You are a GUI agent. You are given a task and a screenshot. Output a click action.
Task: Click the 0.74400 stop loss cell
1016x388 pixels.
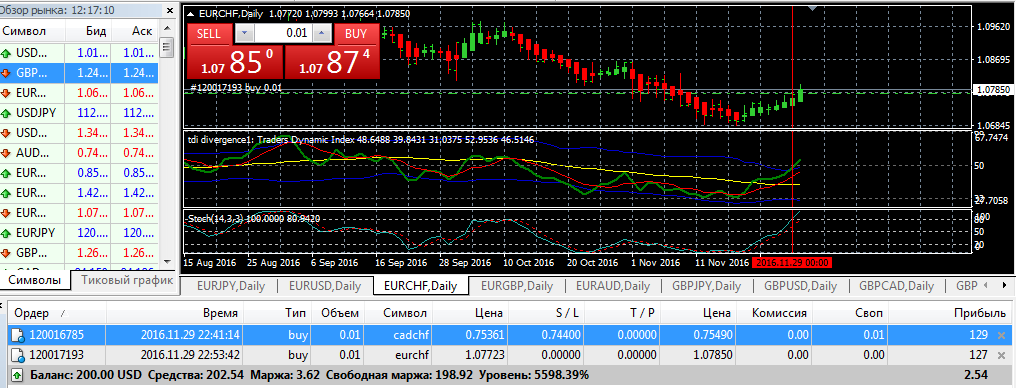[546, 335]
